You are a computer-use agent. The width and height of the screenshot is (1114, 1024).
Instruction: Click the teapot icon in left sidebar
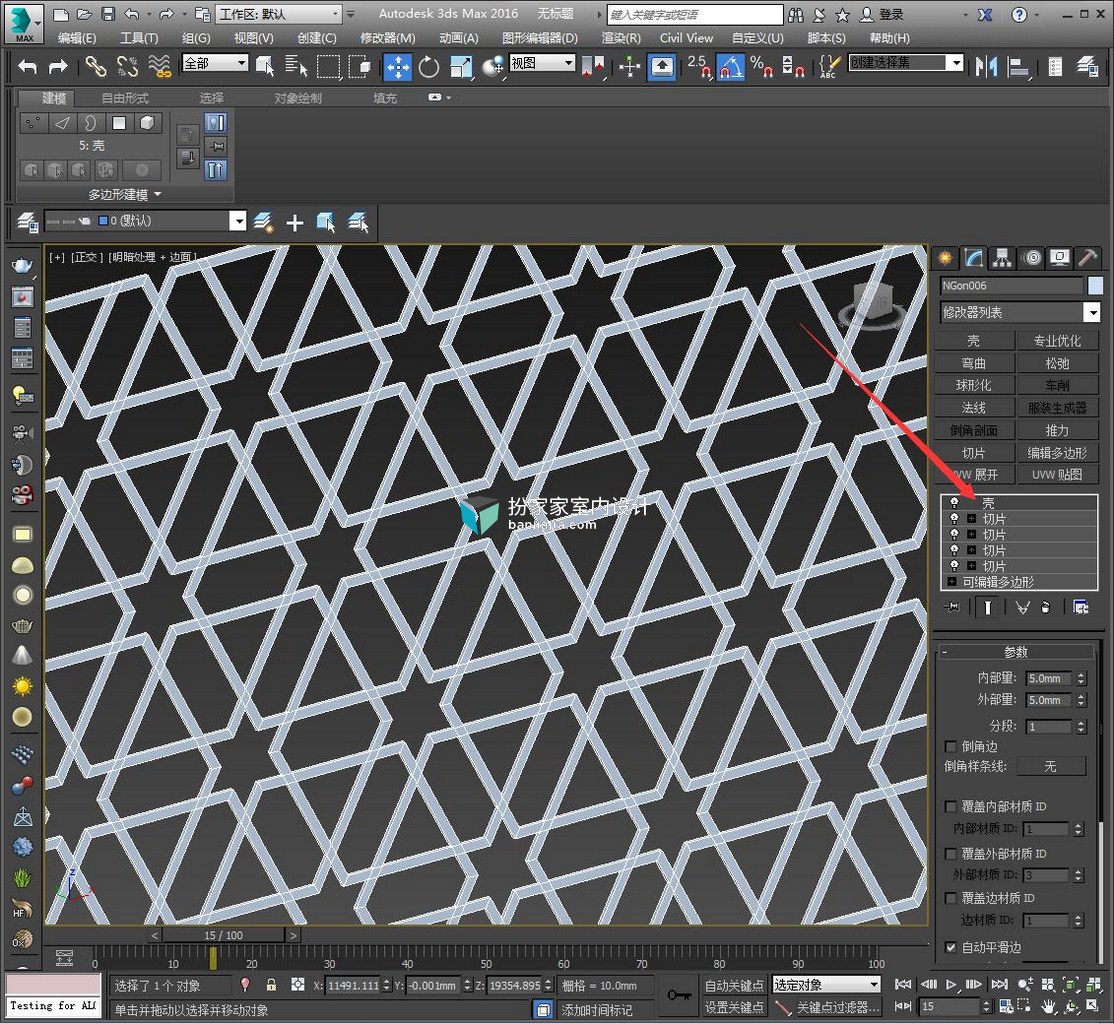22,265
